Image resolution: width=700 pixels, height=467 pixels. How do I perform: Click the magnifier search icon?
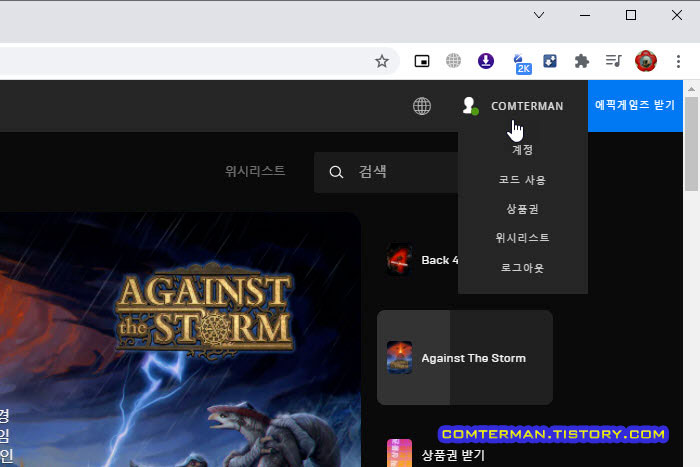(x=336, y=172)
